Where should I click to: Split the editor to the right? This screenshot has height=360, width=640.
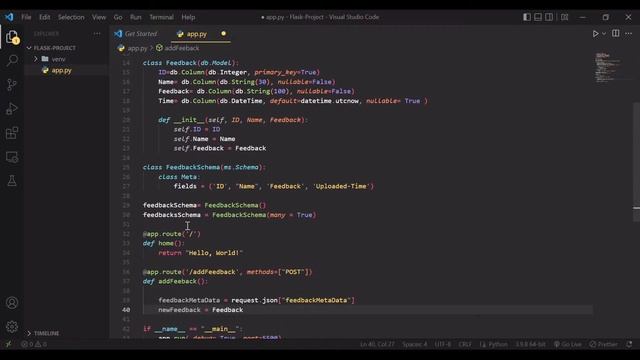tap(616, 33)
